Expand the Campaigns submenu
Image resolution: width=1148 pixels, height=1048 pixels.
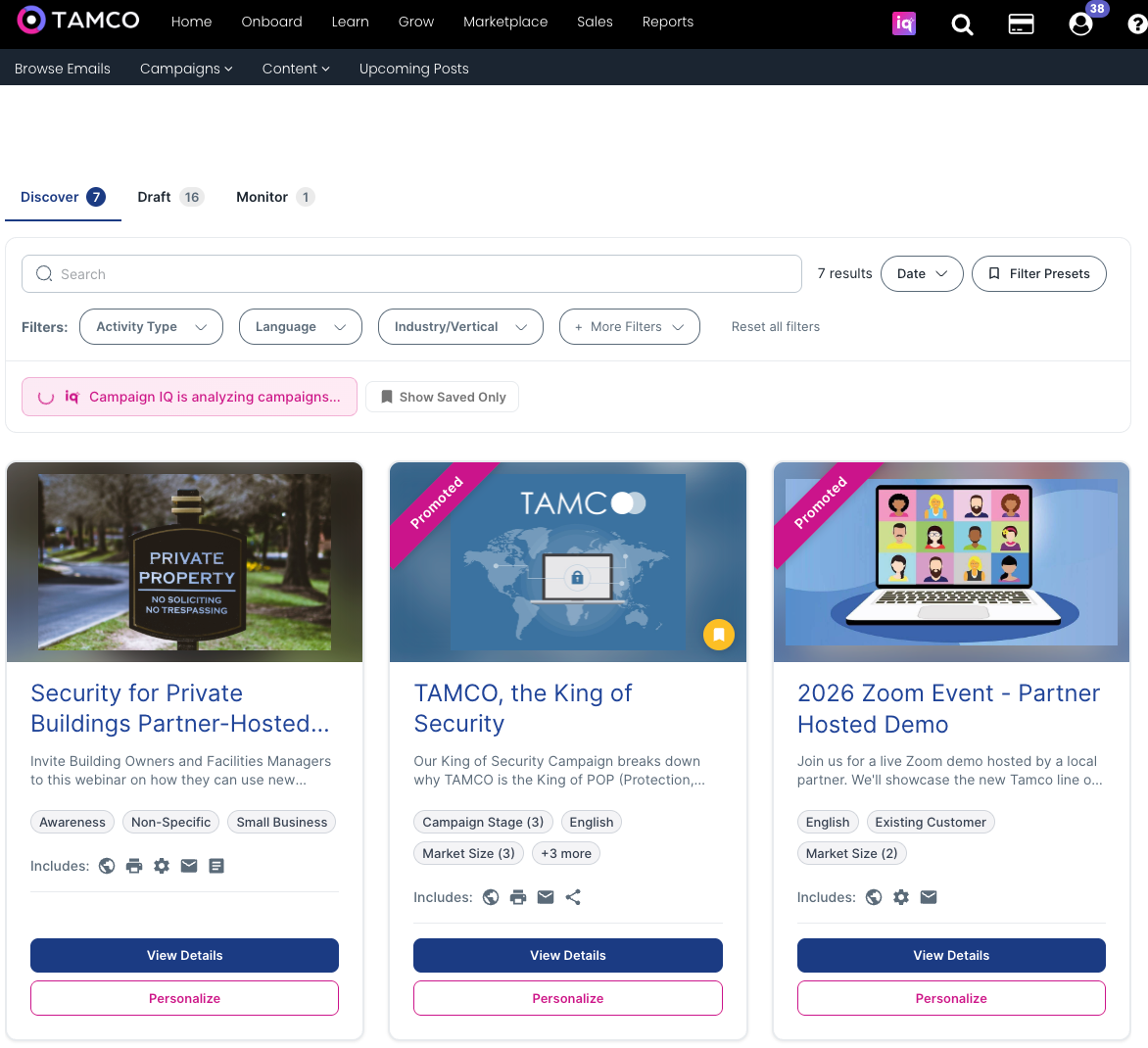pyautogui.click(x=186, y=68)
